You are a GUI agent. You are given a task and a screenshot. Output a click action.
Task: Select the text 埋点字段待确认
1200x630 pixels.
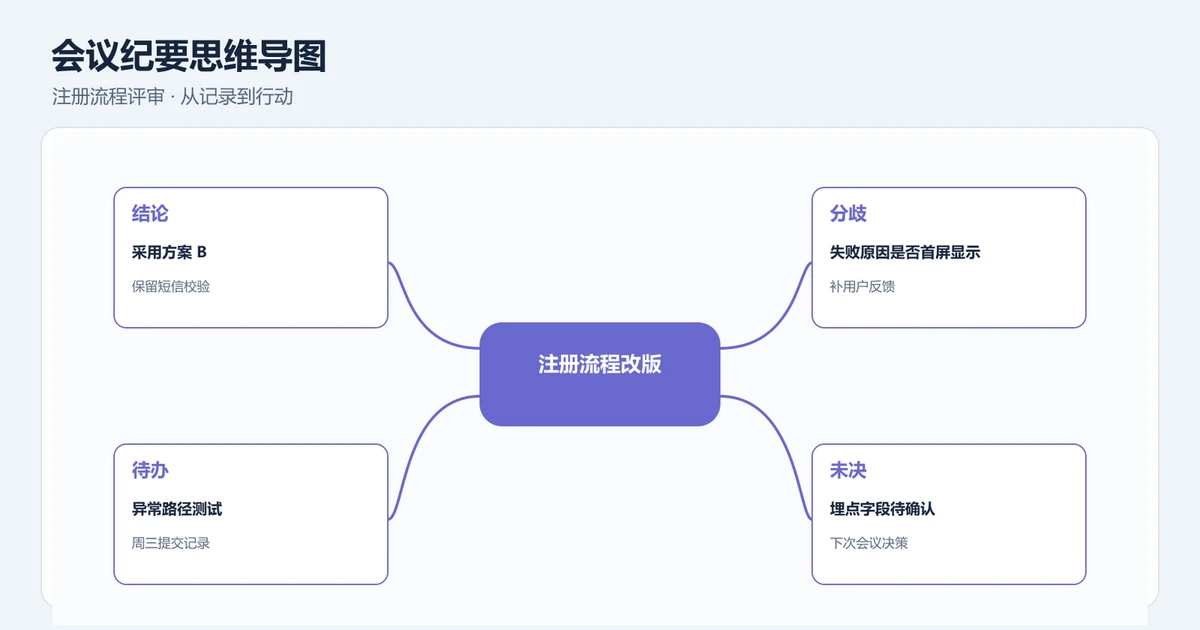[882, 509]
